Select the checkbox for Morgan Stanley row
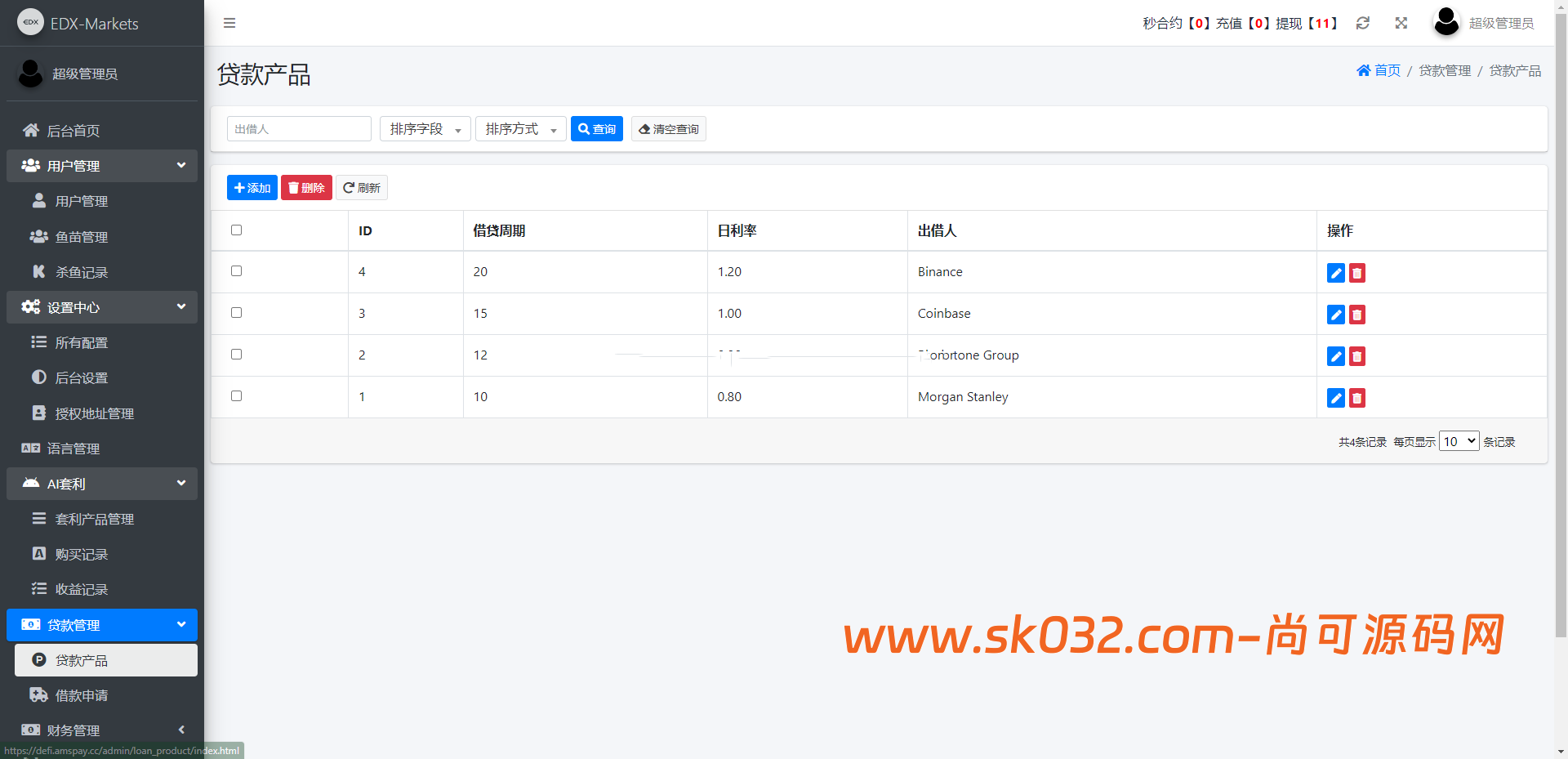 237,396
